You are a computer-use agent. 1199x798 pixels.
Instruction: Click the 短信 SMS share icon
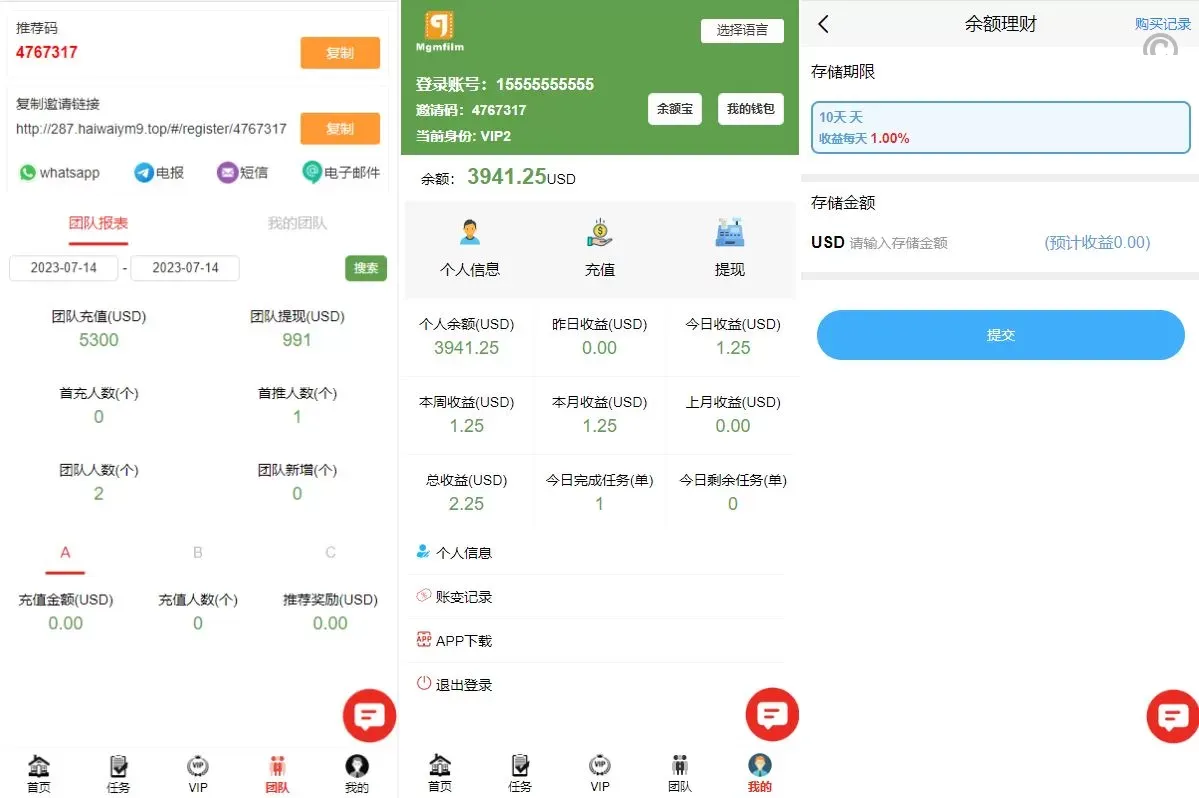point(228,173)
